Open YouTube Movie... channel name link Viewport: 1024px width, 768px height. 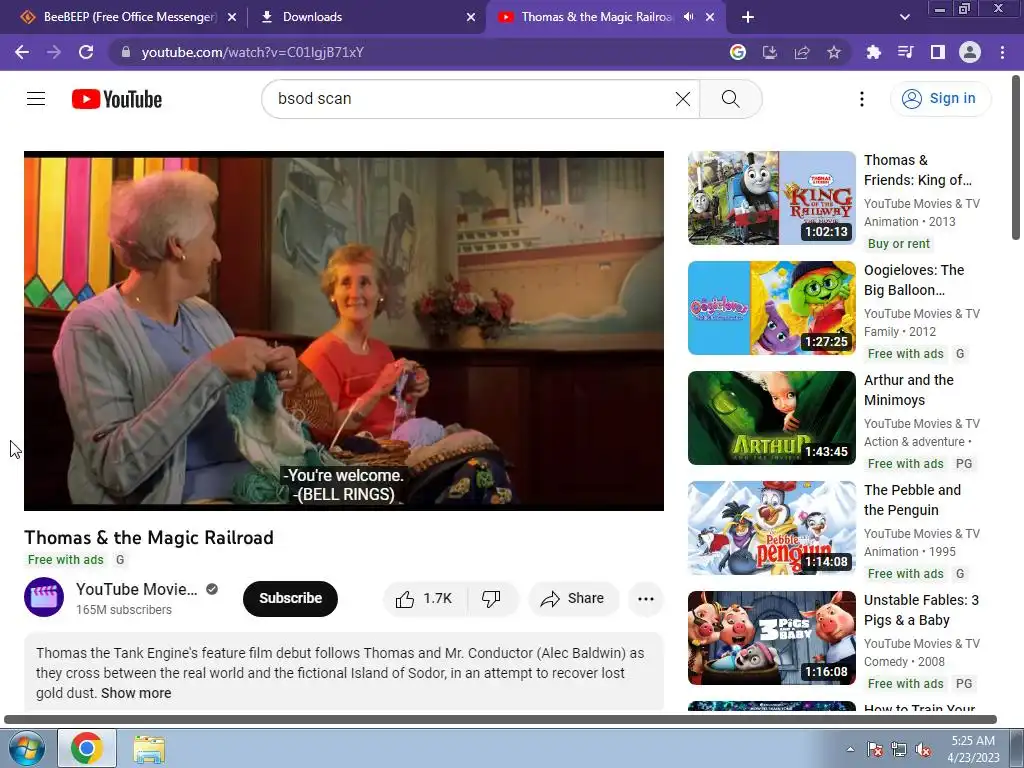(136, 589)
